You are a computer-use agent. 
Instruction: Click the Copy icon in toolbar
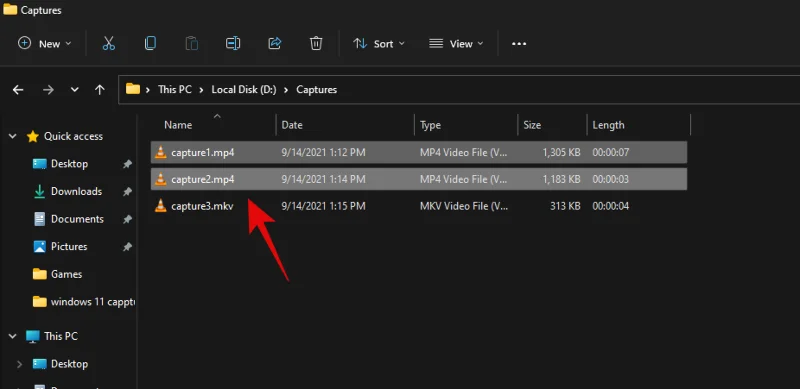[150, 43]
